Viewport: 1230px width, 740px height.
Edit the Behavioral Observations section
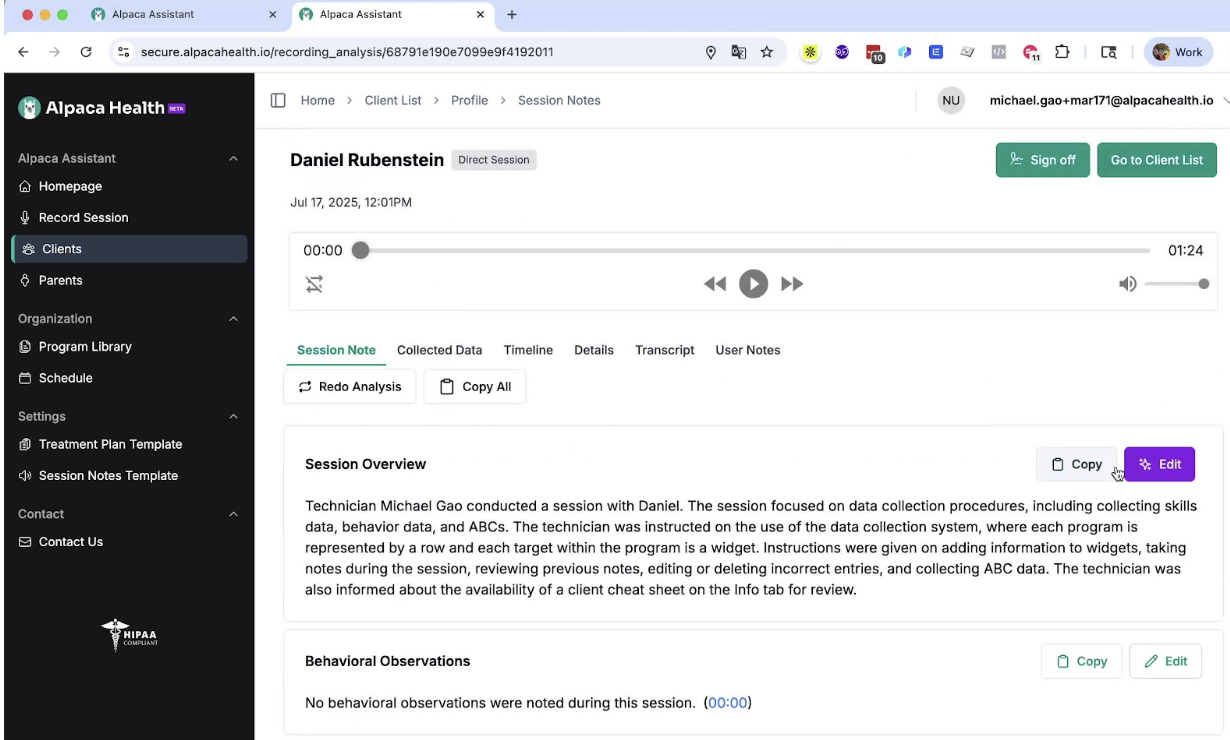point(1165,661)
